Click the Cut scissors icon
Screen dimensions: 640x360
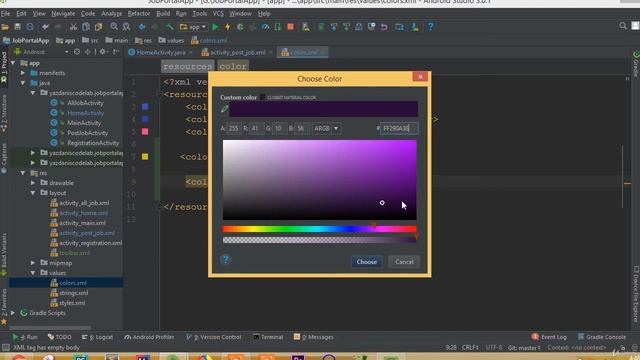tap(73, 27)
